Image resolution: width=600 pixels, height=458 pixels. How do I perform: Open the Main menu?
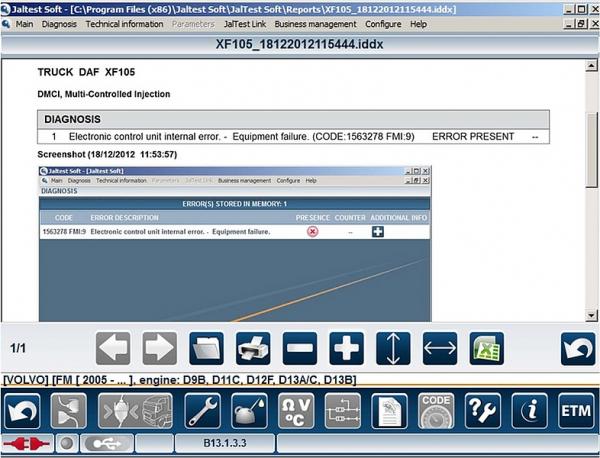tap(24, 24)
